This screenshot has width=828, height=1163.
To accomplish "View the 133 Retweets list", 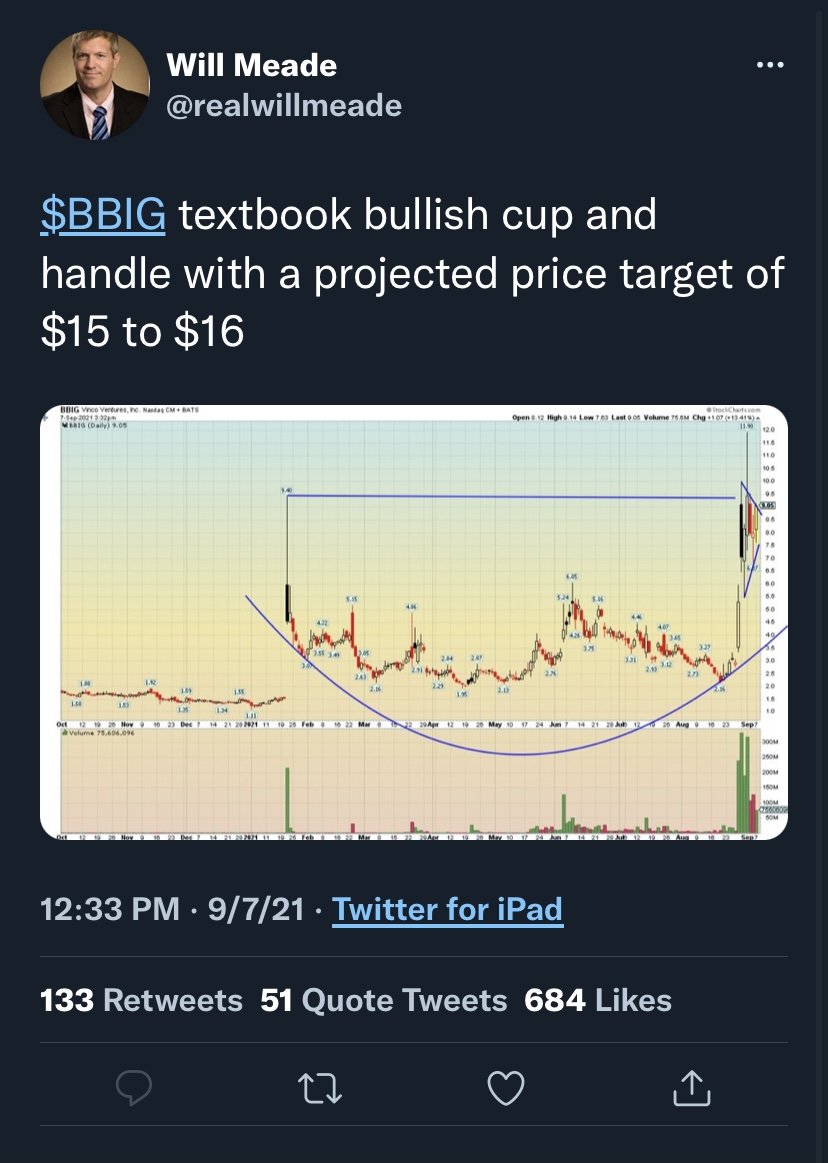I will click(x=141, y=1000).
